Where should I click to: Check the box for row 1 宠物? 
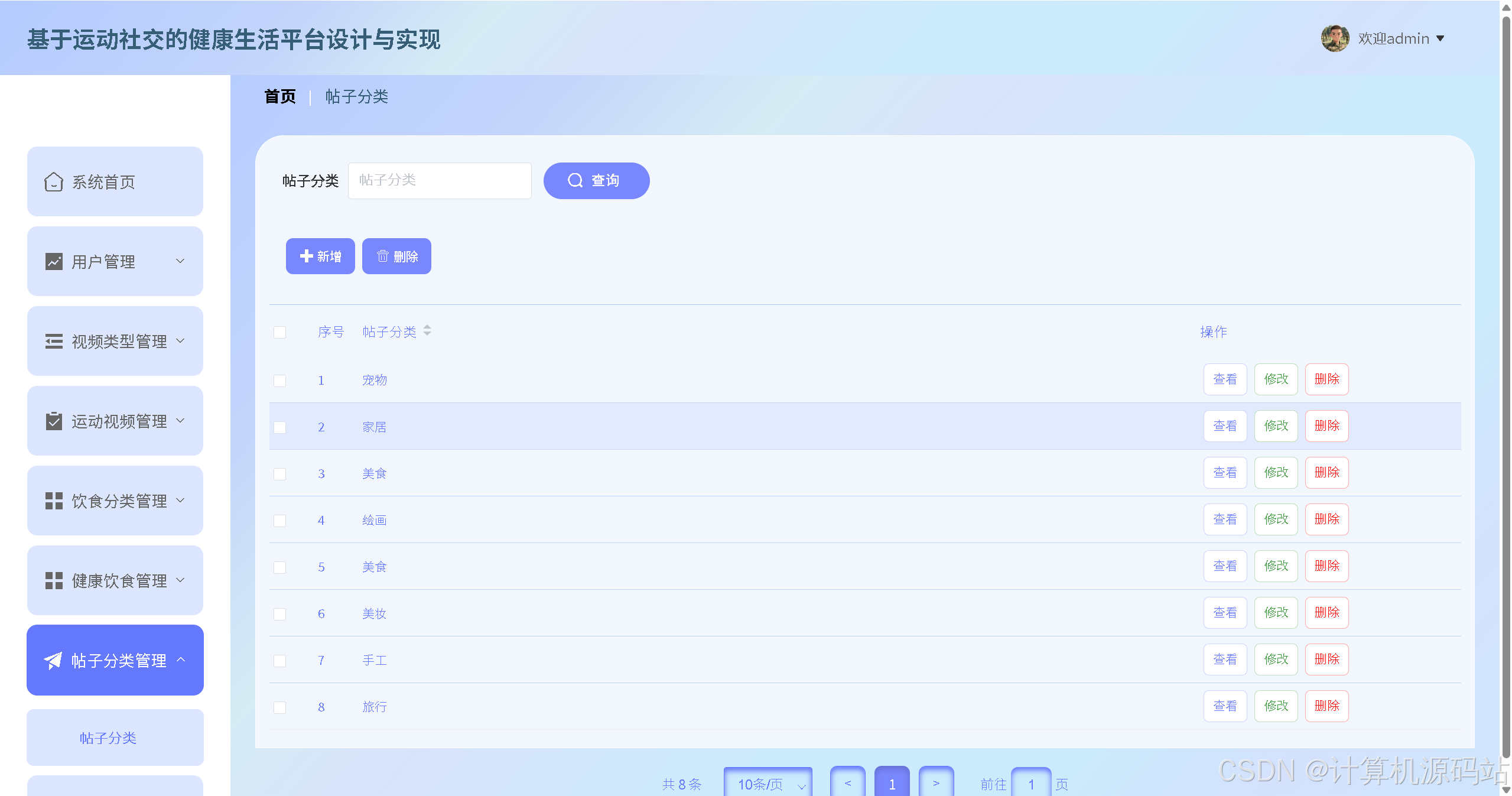280,381
